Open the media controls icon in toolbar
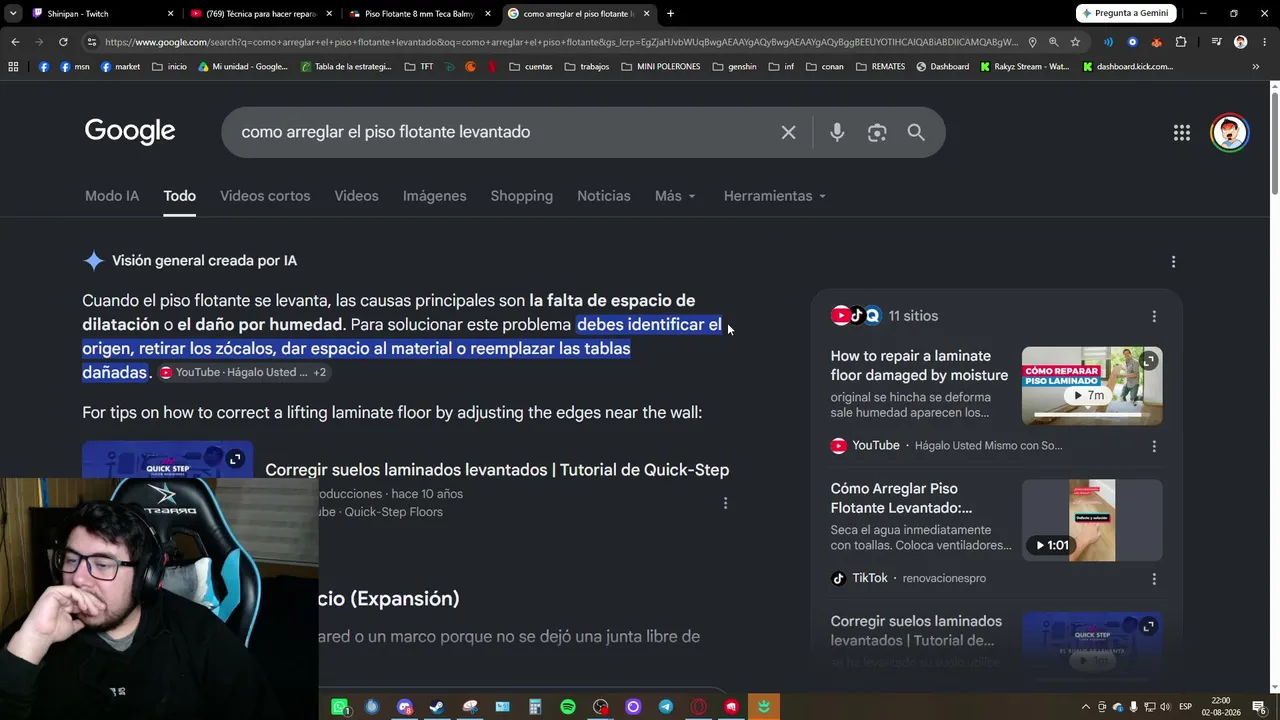This screenshot has height=720, width=1280. tap(1216, 42)
